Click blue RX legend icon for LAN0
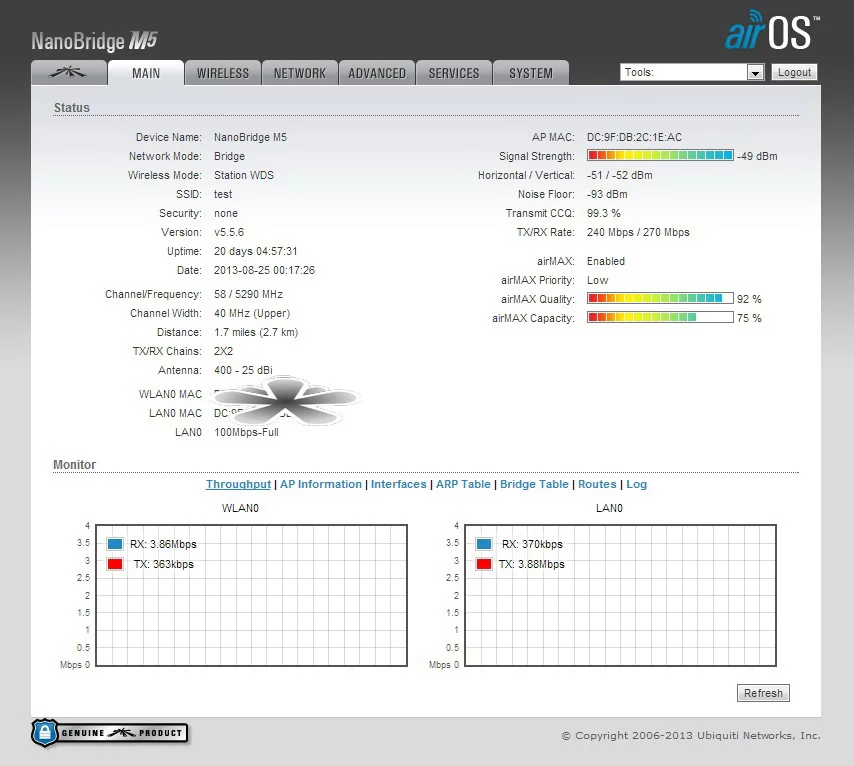Image resolution: width=854 pixels, height=766 pixels. (485, 544)
